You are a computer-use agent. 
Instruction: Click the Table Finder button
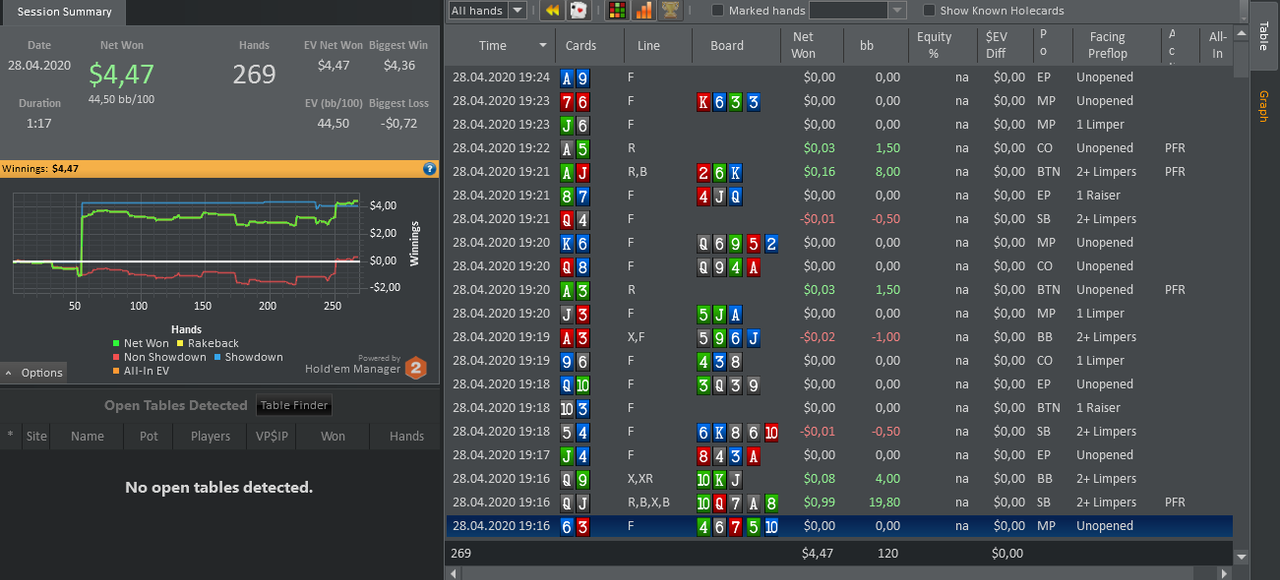point(294,405)
